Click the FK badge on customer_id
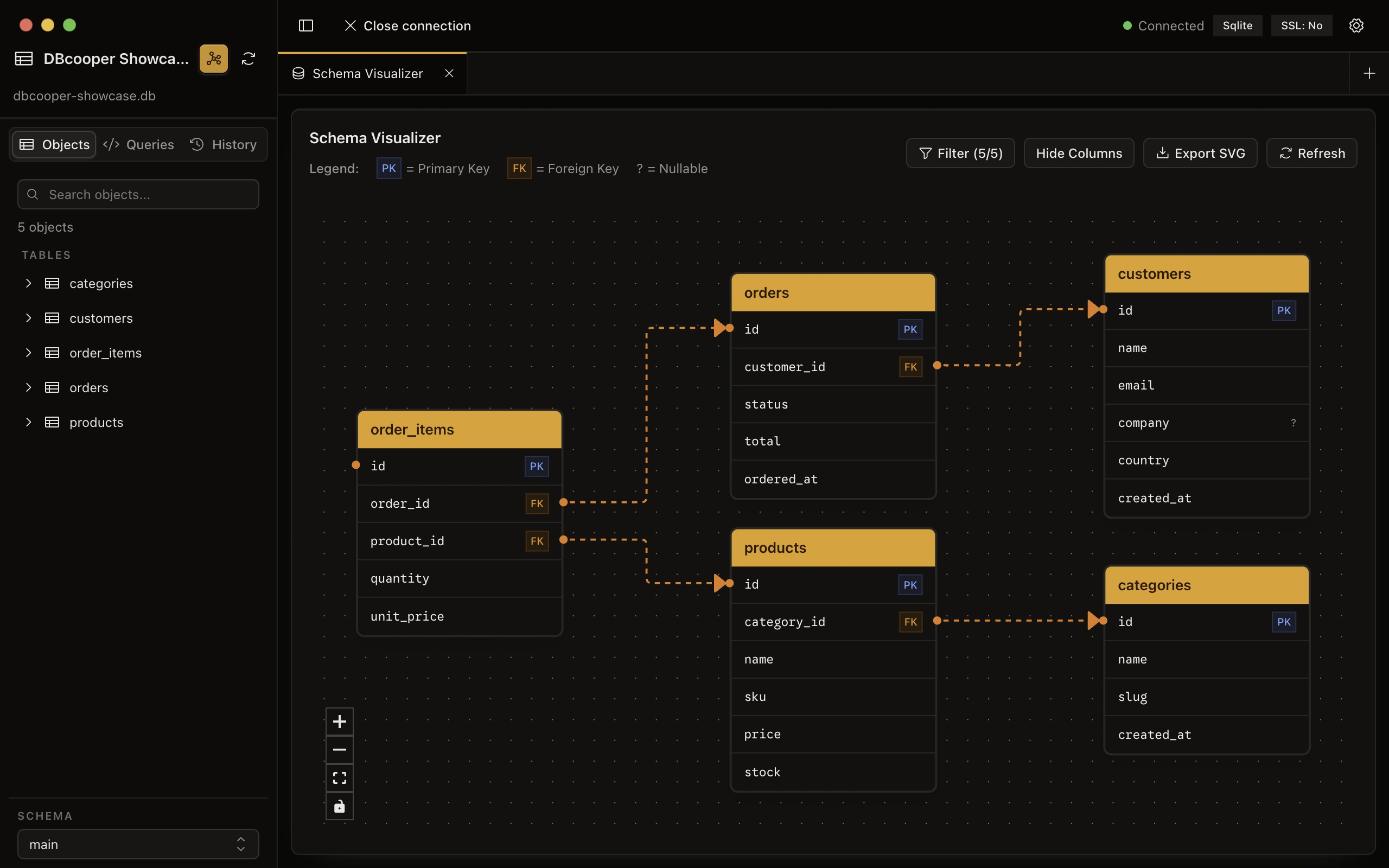 pos(910,367)
